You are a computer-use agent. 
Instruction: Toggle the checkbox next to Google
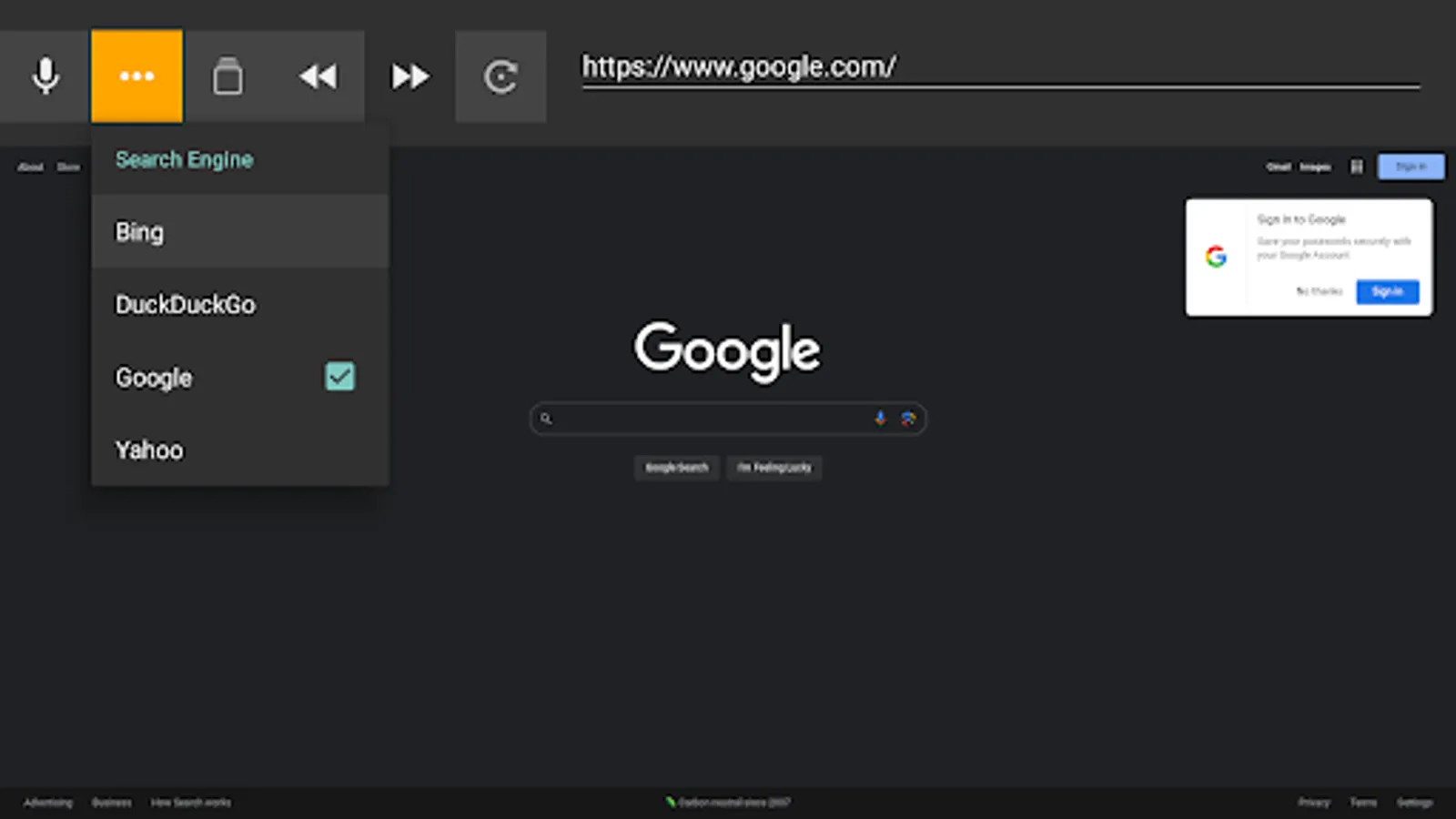[340, 377]
